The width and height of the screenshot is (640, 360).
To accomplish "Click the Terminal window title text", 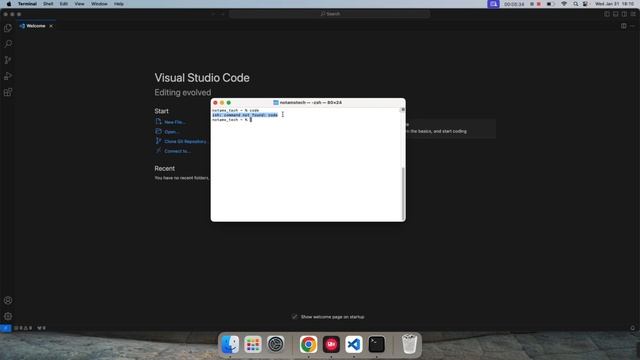I will coord(311,103).
